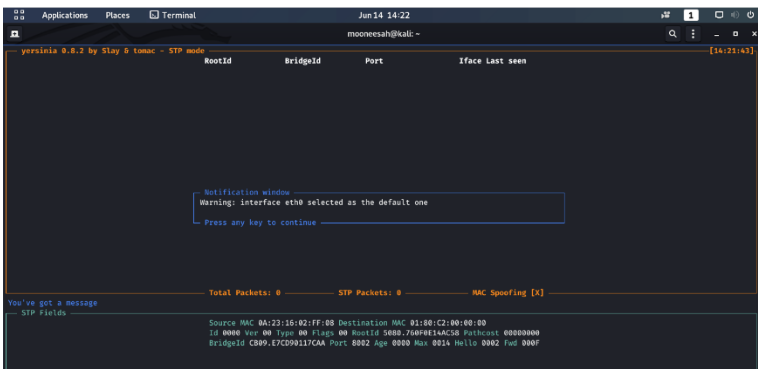This screenshot has width=758, height=370.
Task: Select the Fwd field value 000F
Action: click(x=531, y=343)
